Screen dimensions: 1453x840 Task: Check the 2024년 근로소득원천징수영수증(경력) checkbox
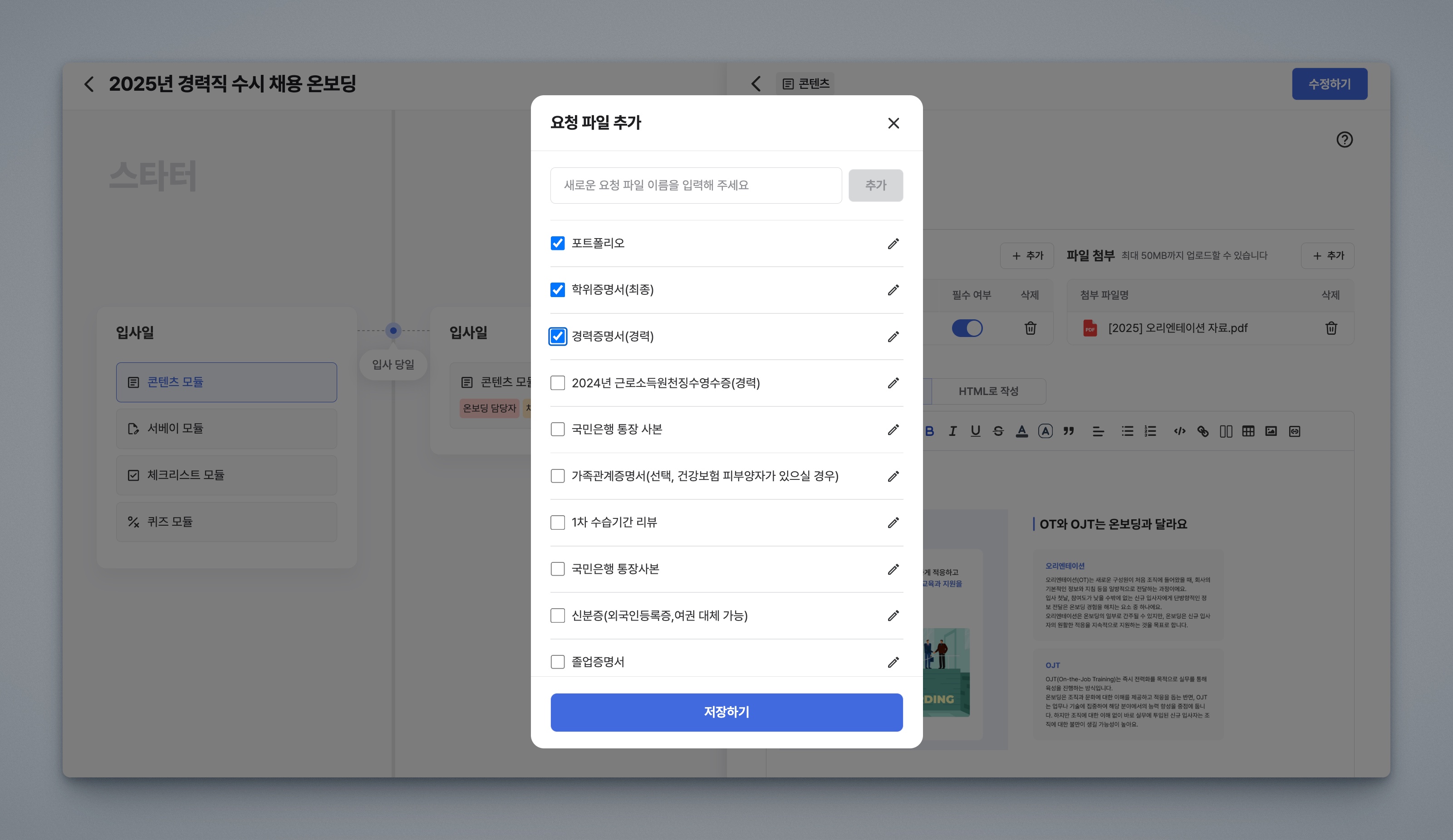558,383
